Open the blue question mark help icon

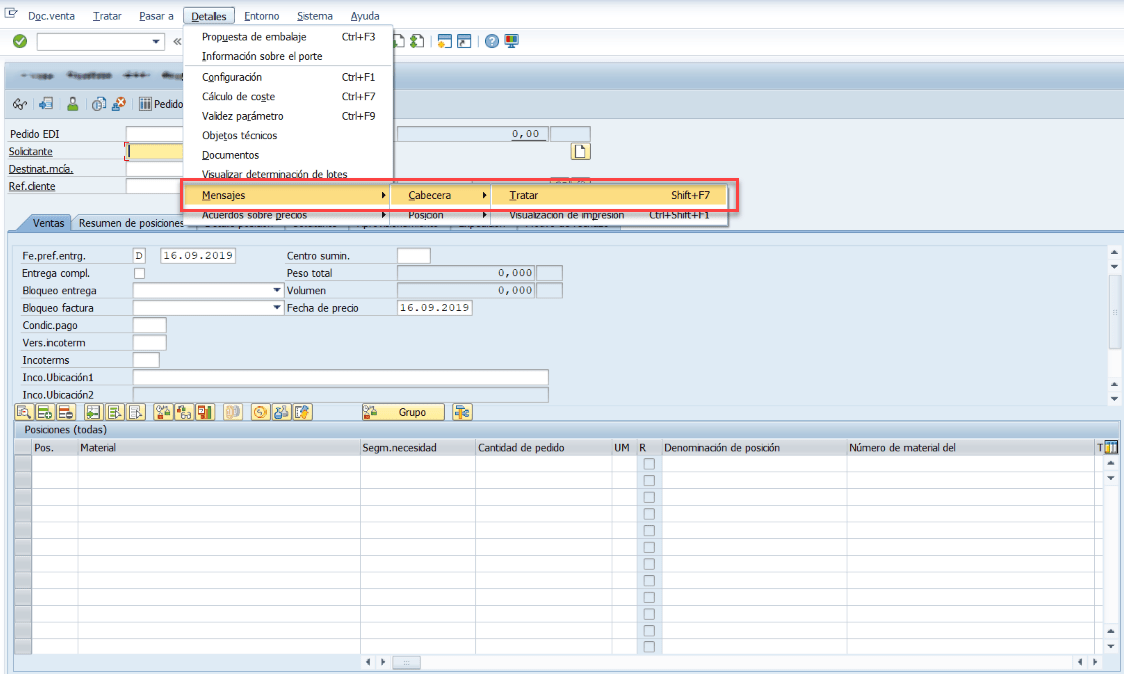click(492, 42)
